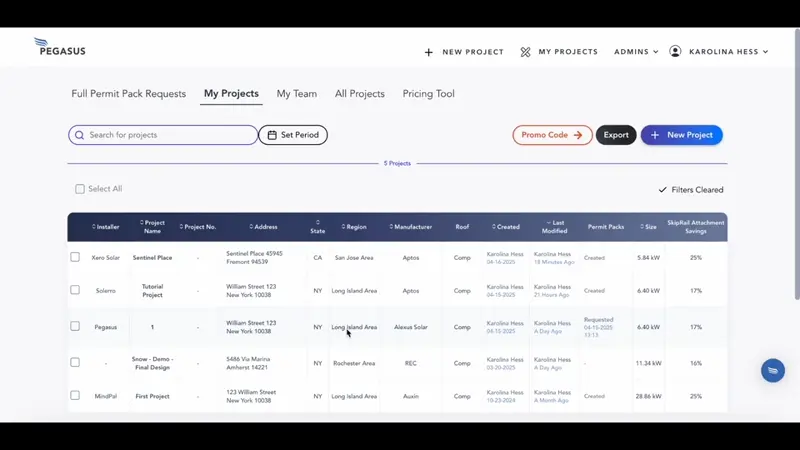Click the calendar icon in Set Period
This screenshot has width=800, height=450.
point(272,135)
